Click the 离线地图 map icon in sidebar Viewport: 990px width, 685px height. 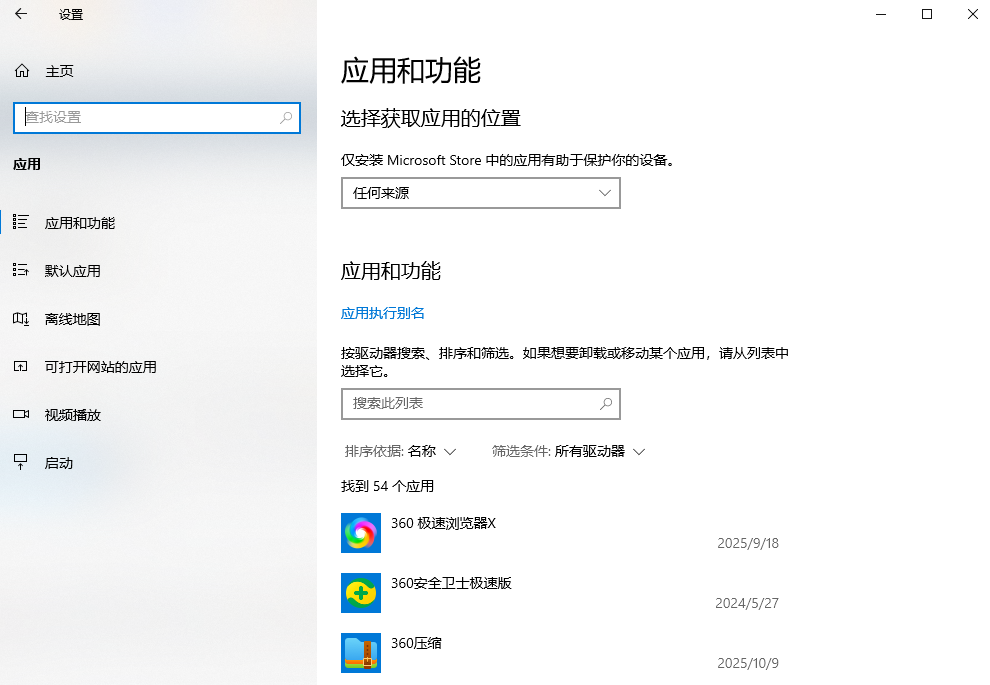coord(21,318)
